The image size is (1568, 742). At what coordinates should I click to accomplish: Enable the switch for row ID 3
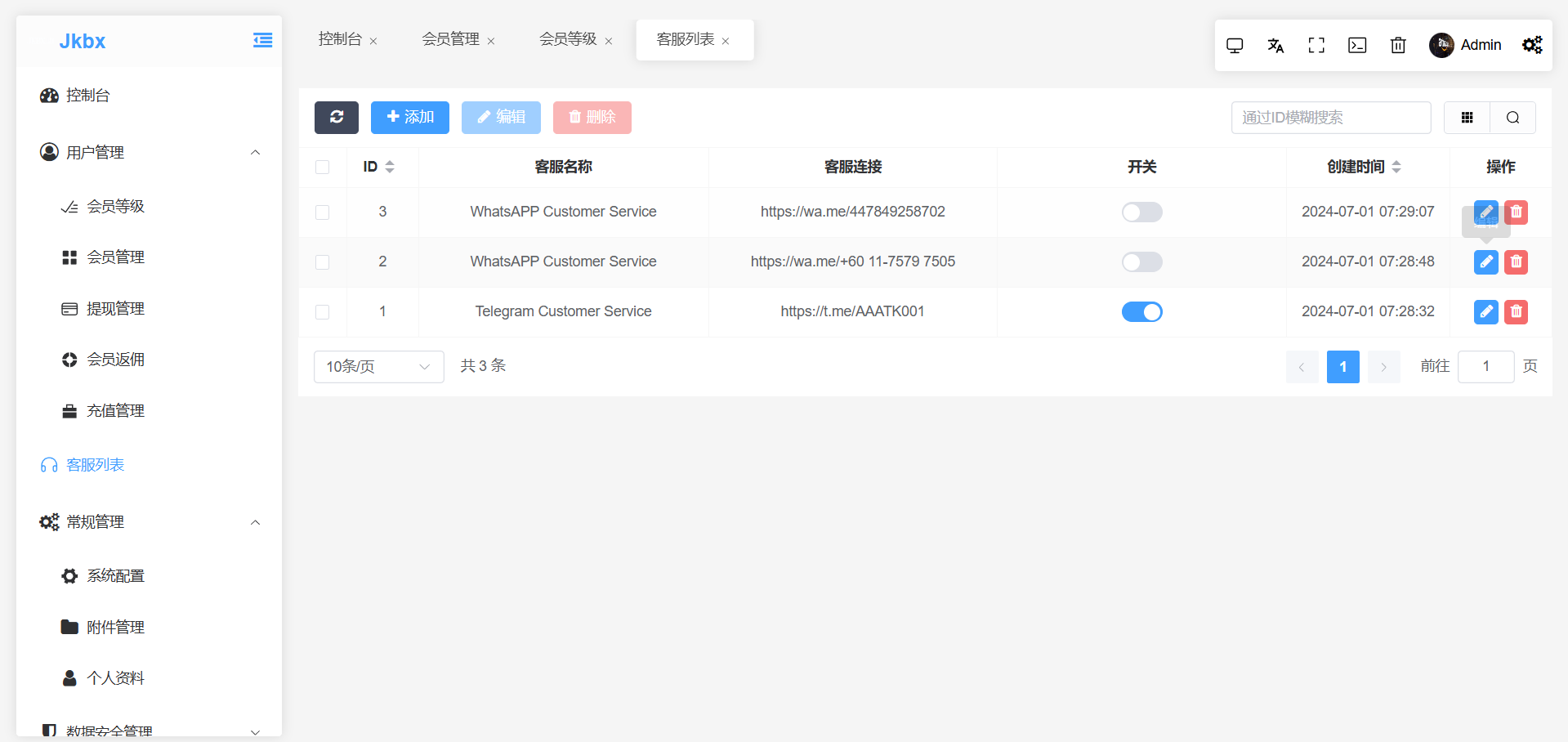[1141, 212]
